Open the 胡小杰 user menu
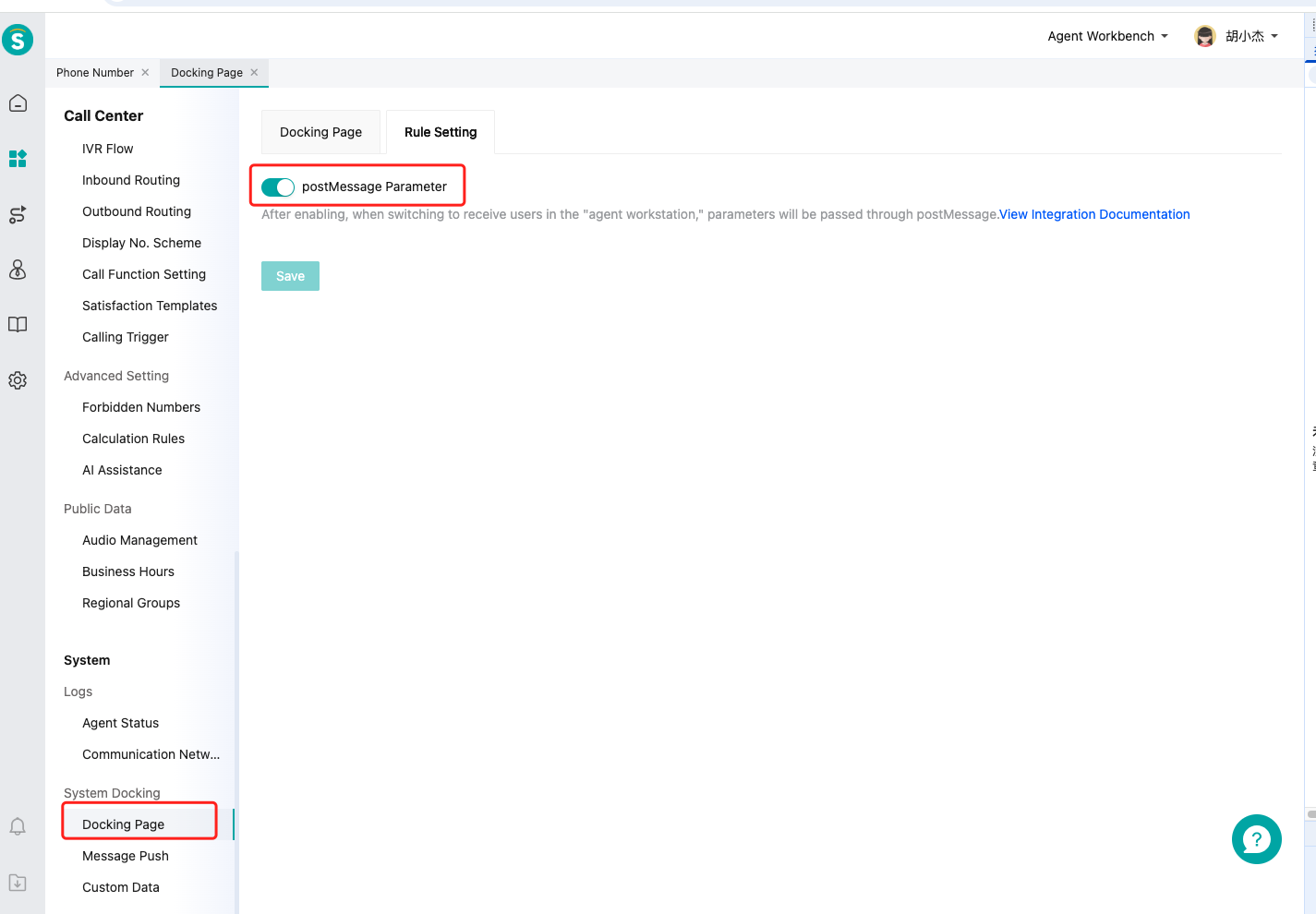 [1251, 36]
